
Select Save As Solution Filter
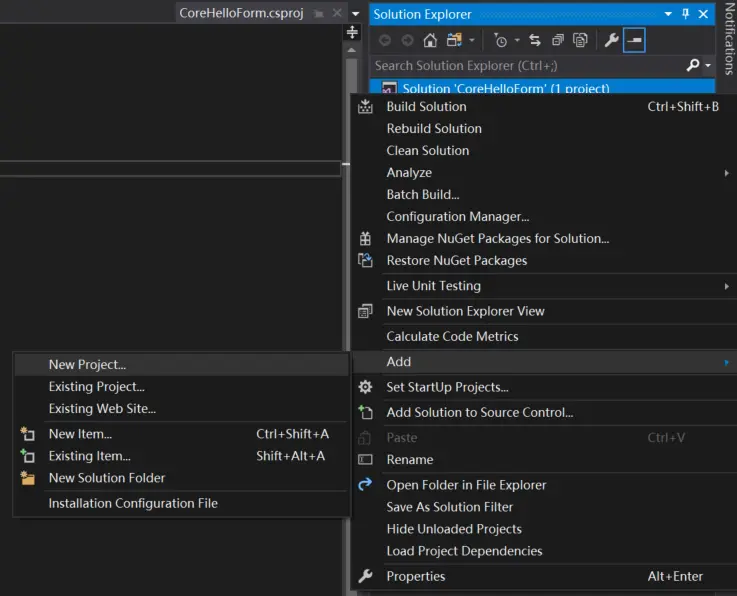544,507
